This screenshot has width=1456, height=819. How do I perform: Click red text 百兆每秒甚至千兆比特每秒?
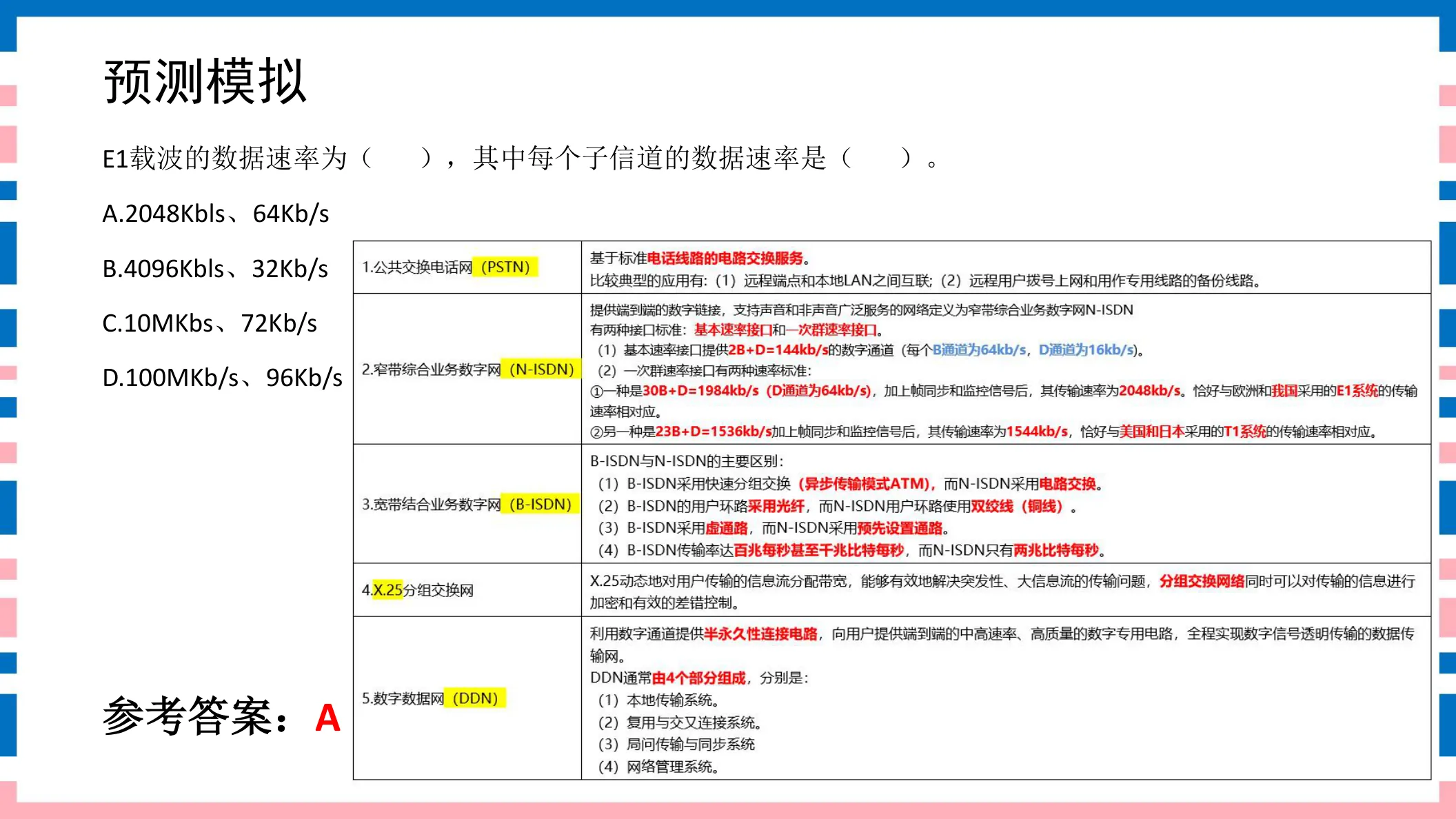(x=818, y=550)
